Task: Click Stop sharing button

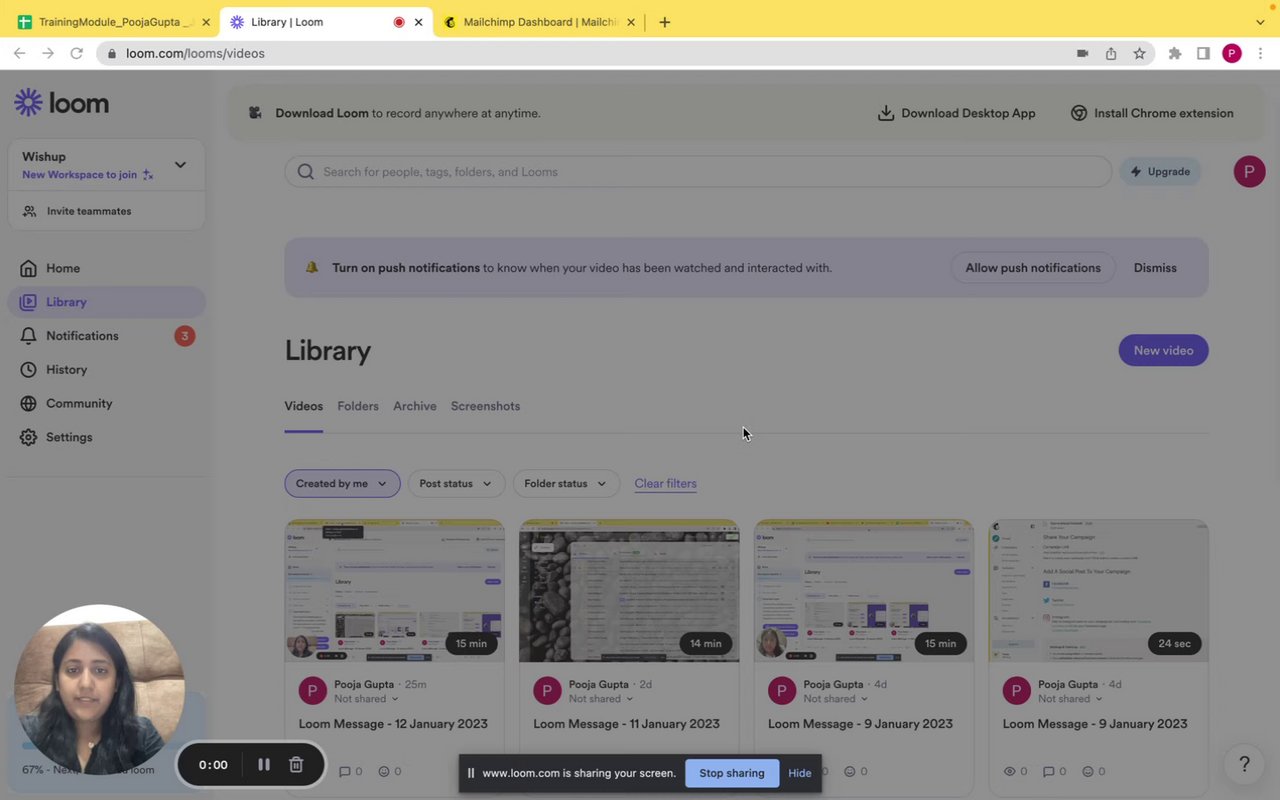Action: click(732, 773)
